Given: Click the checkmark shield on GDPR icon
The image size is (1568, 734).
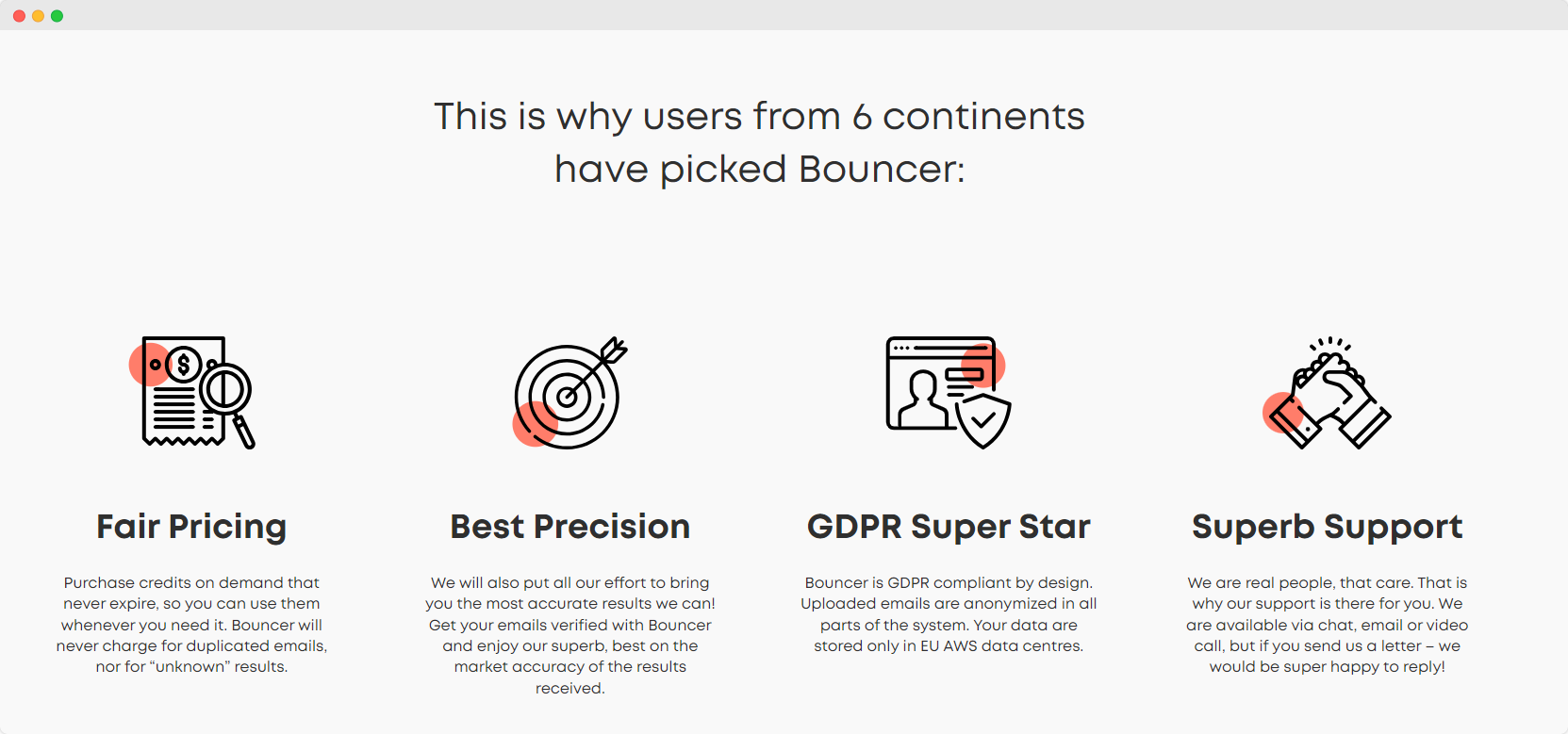Looking at the screenshot, I should 983,420.
